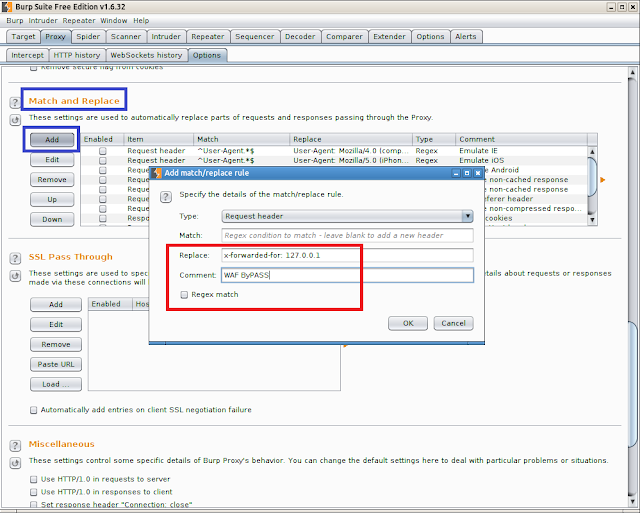Image resolution: width=640 pixels, height=513 pixels.
Task: Click the Replace column header
Action: (x=351, y=139)
